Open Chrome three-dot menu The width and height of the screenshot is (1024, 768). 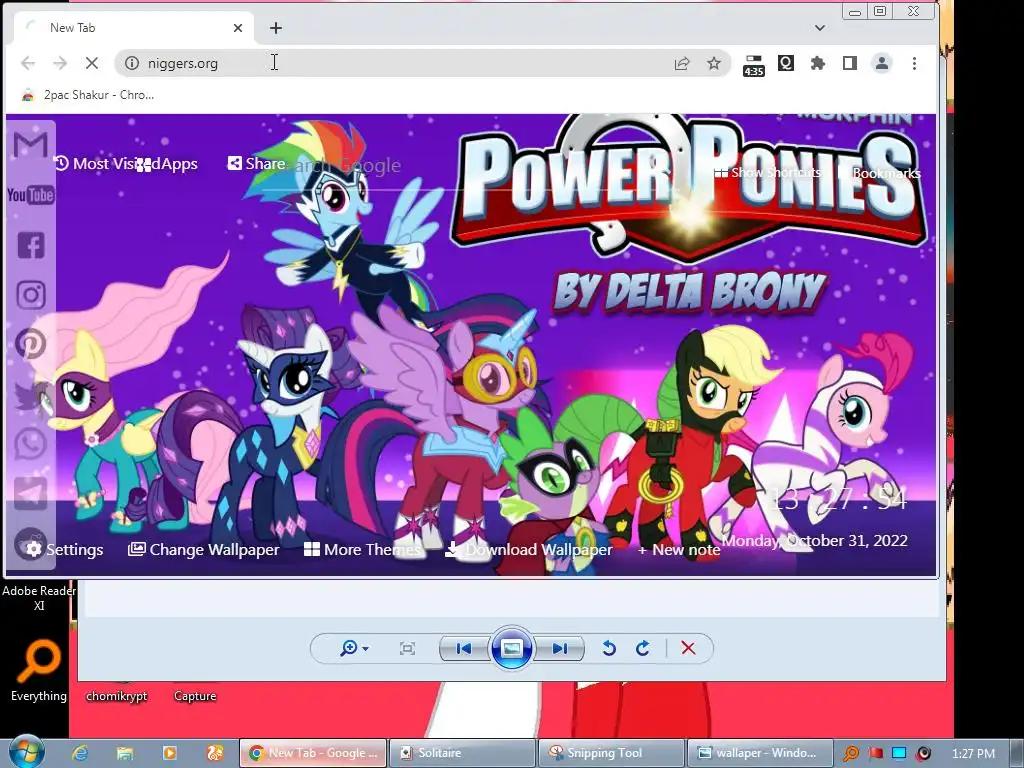[x=914, y=63]
